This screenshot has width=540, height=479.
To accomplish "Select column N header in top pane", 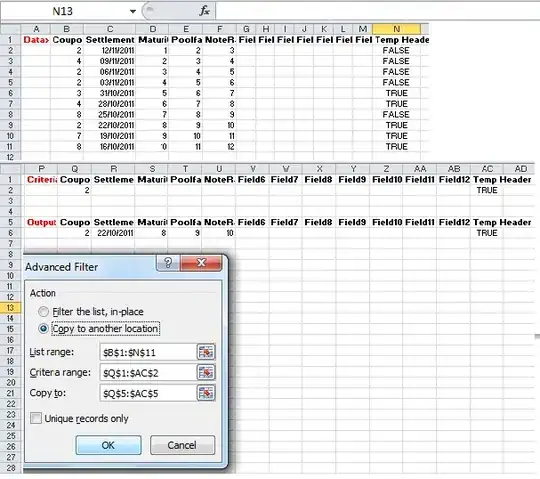I will (396, 29).
